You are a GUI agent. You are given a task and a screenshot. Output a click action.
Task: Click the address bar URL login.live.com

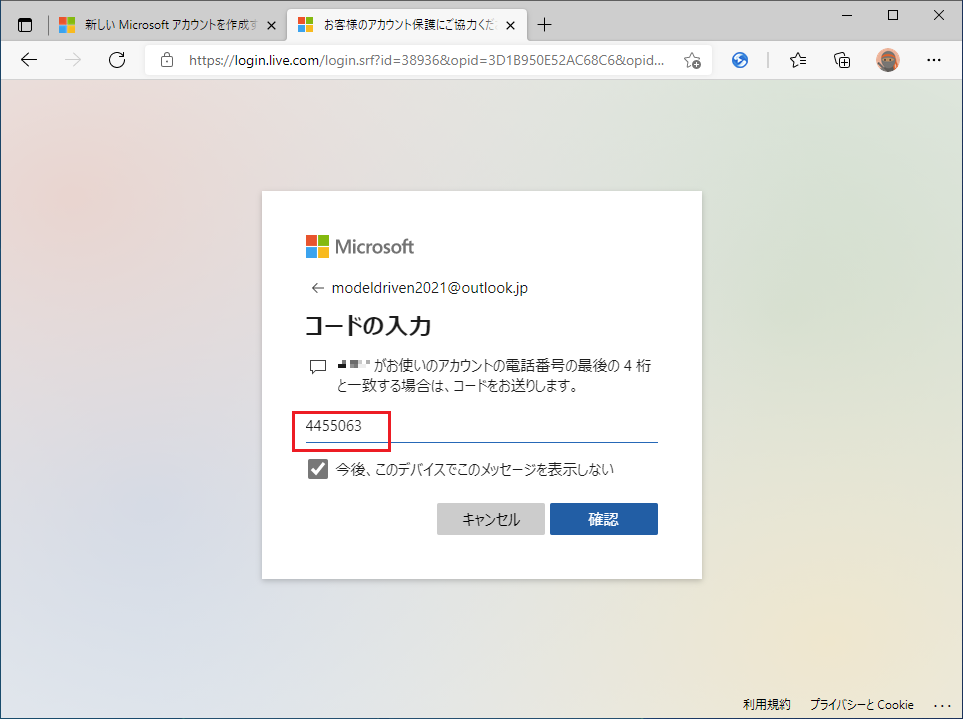426,60
